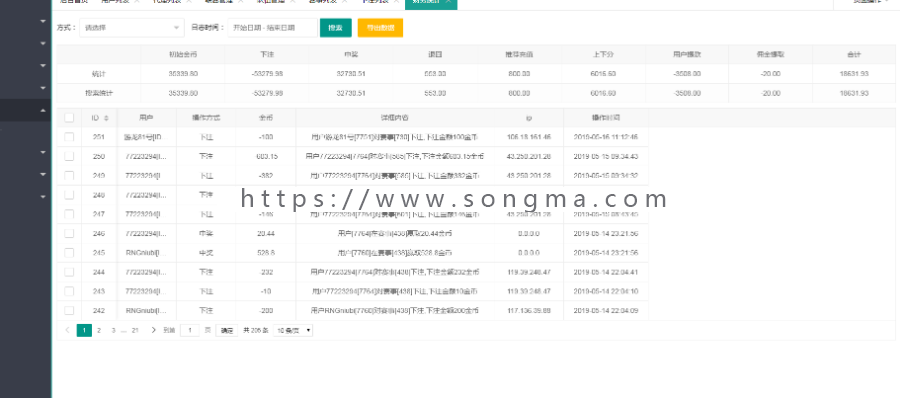Click timestamp 2019-05-14 22:04:41
Image resolution: width=900 pixels, height=398 pixels.
606,272
